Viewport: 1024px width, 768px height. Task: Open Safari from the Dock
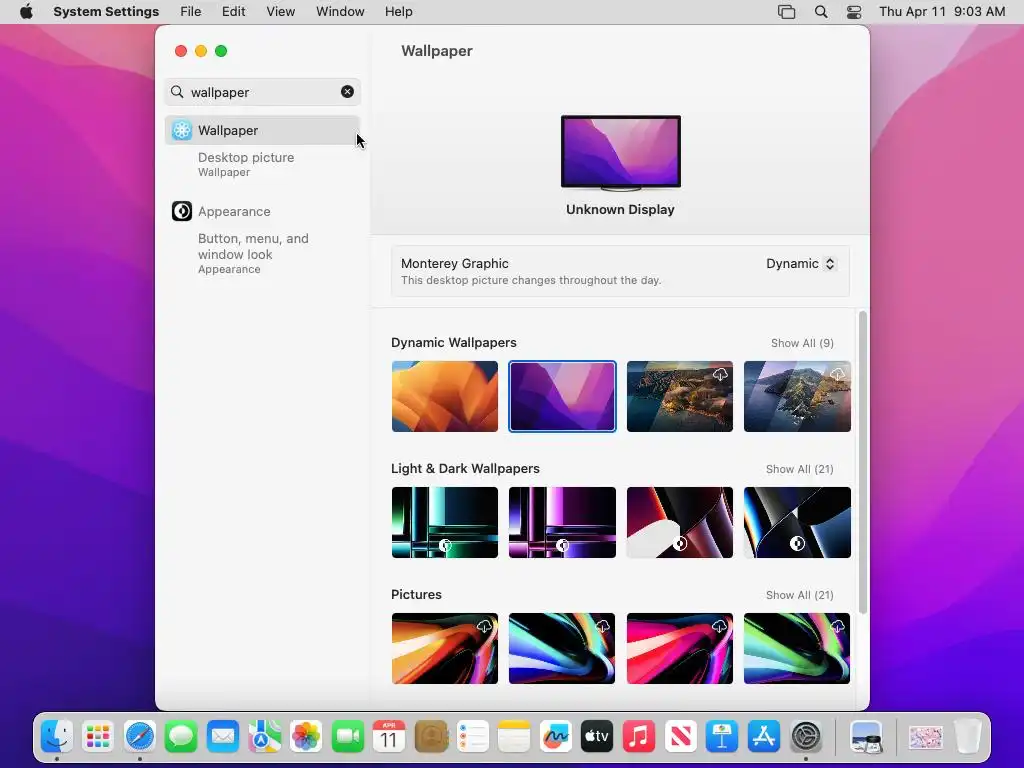point(140,737)
